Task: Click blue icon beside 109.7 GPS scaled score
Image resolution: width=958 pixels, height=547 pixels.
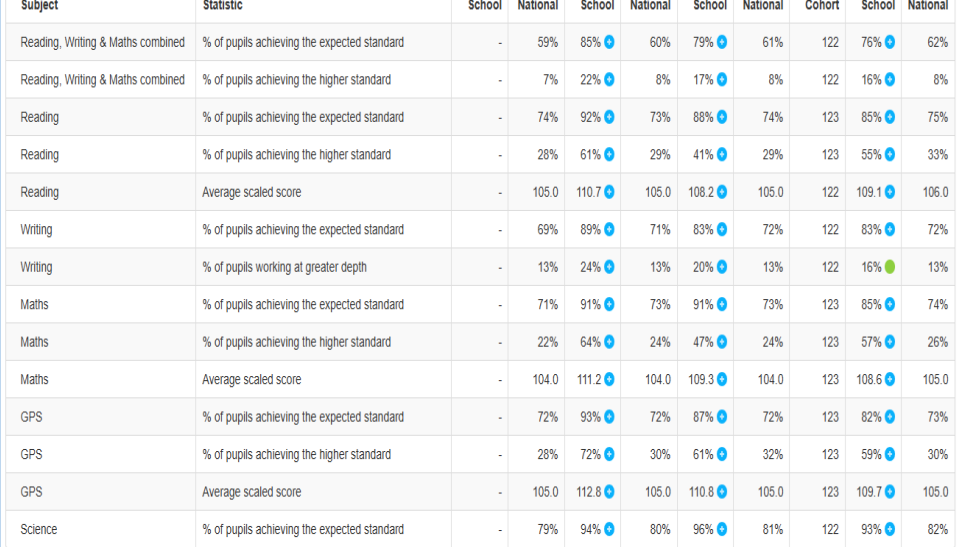Action: tap(890, 492)
